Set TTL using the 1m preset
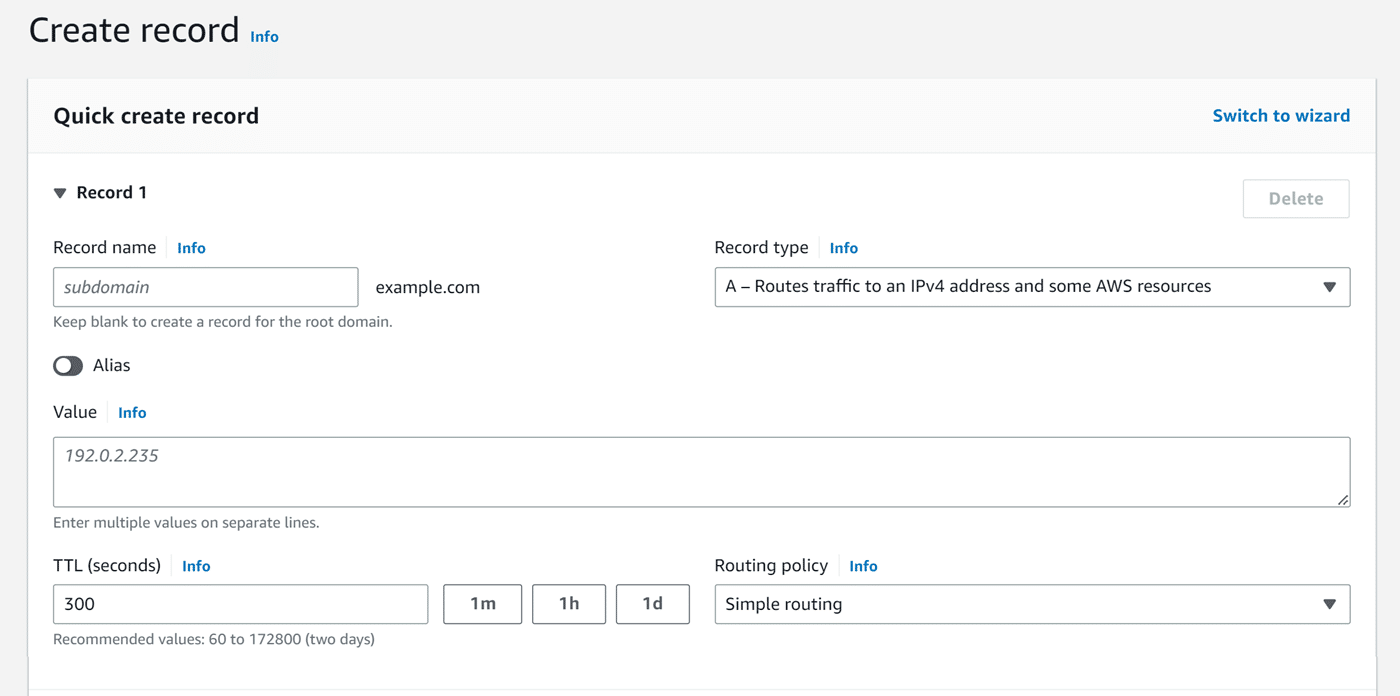Image resolution: width=1400 pixels, height=696 pixels. click(482, 604)
